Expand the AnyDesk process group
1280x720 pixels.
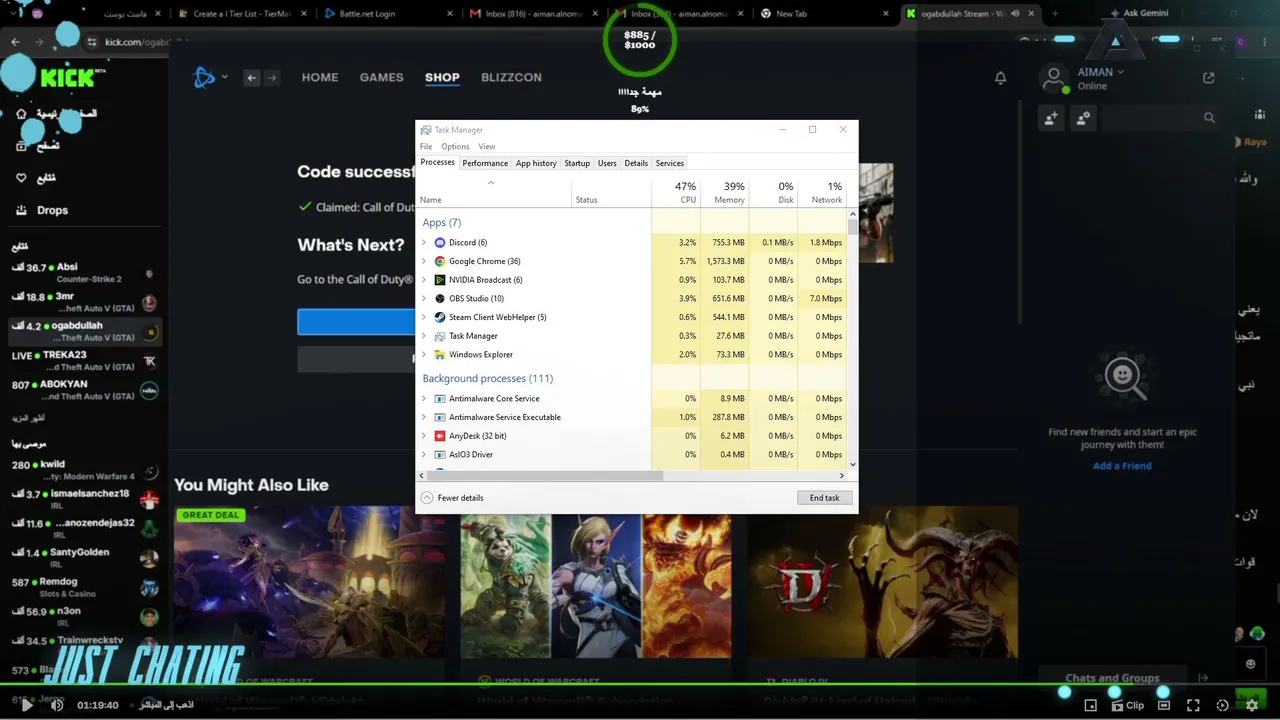pos(424,436)
